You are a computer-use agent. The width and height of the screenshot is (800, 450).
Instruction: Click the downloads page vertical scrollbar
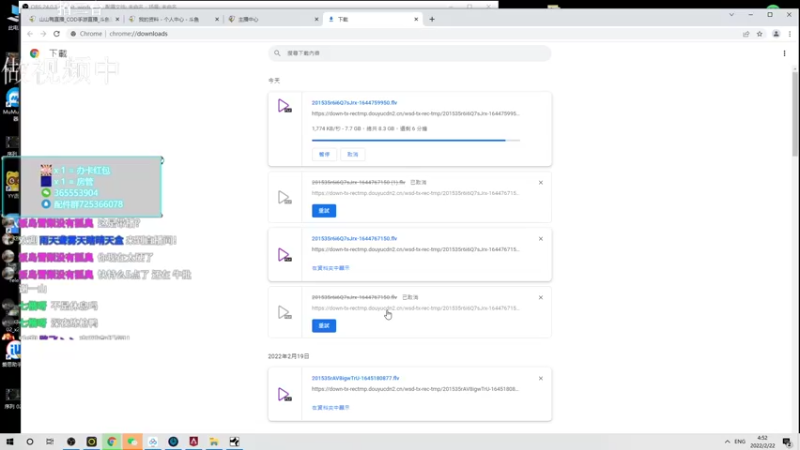coord(795,114)
